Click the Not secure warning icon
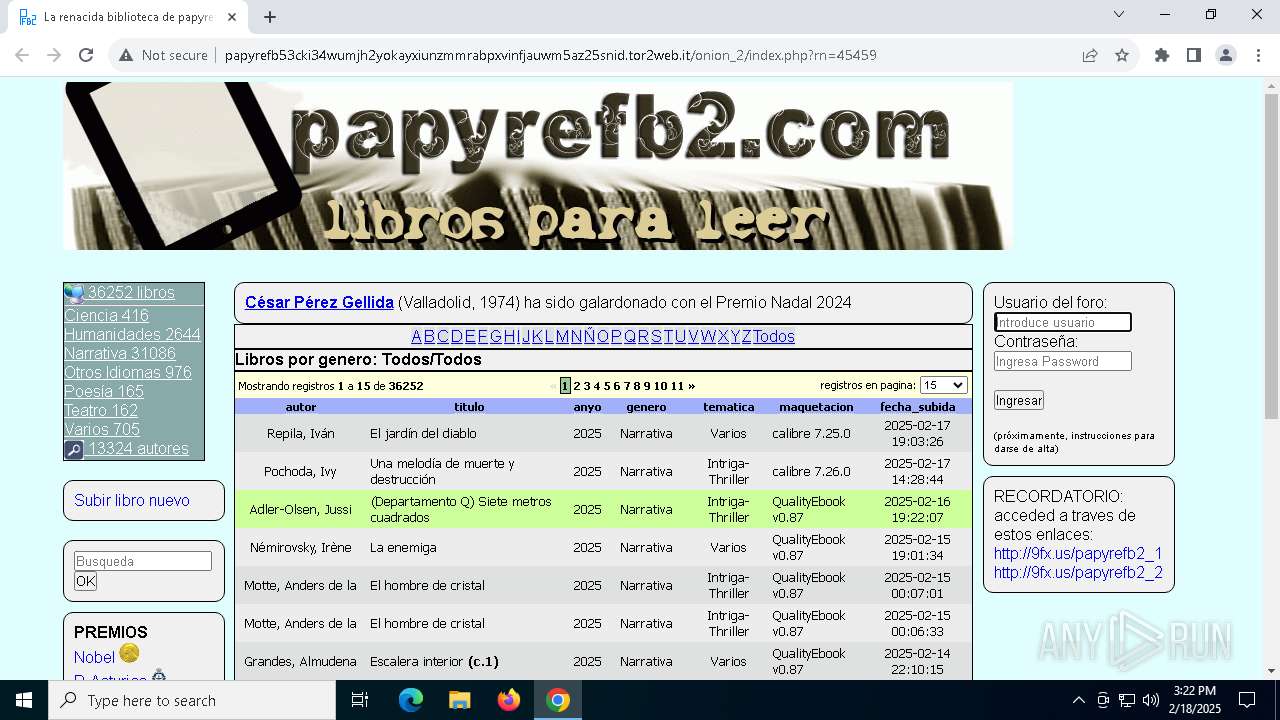1280x720 pixels. pyautogui.click(x=126, y=56)
